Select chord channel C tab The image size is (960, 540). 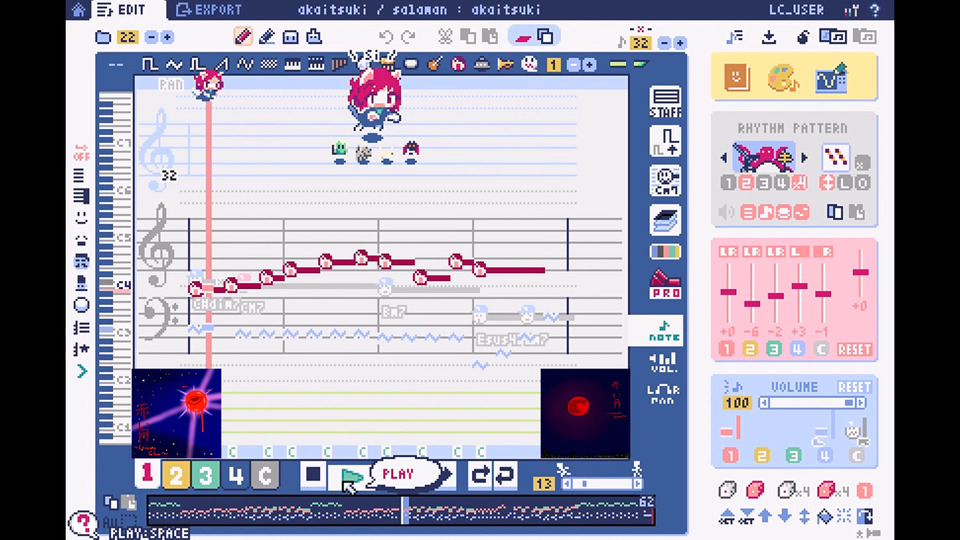(265, 475)
